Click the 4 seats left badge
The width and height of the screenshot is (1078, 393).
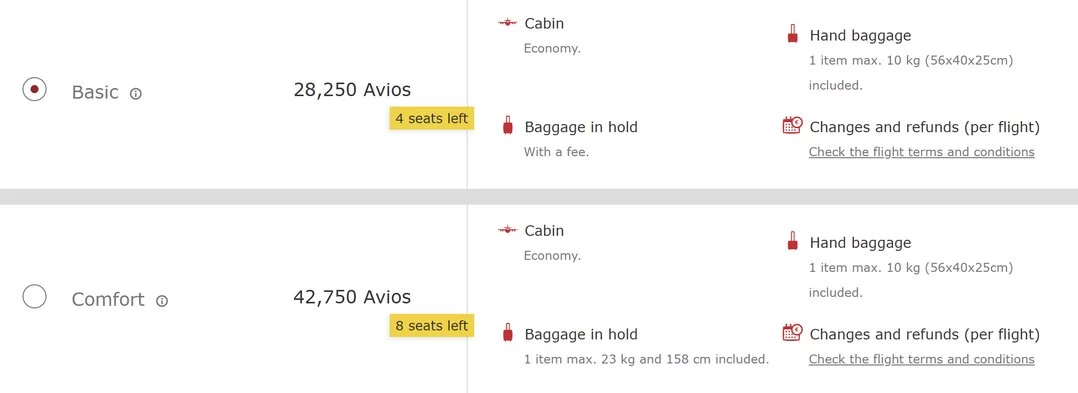(x=432, y=118)
